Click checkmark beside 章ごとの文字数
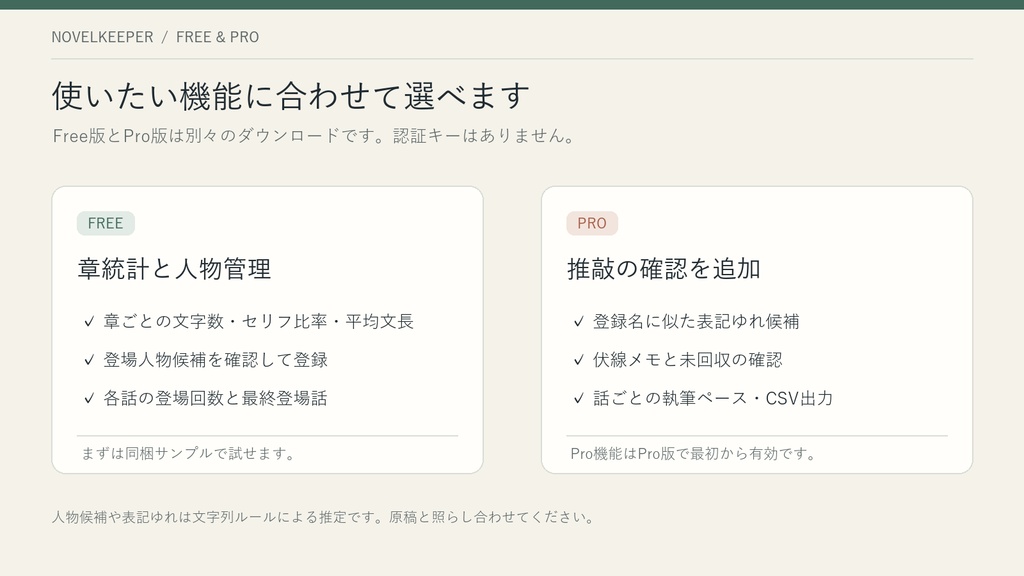 click(89, 321)
